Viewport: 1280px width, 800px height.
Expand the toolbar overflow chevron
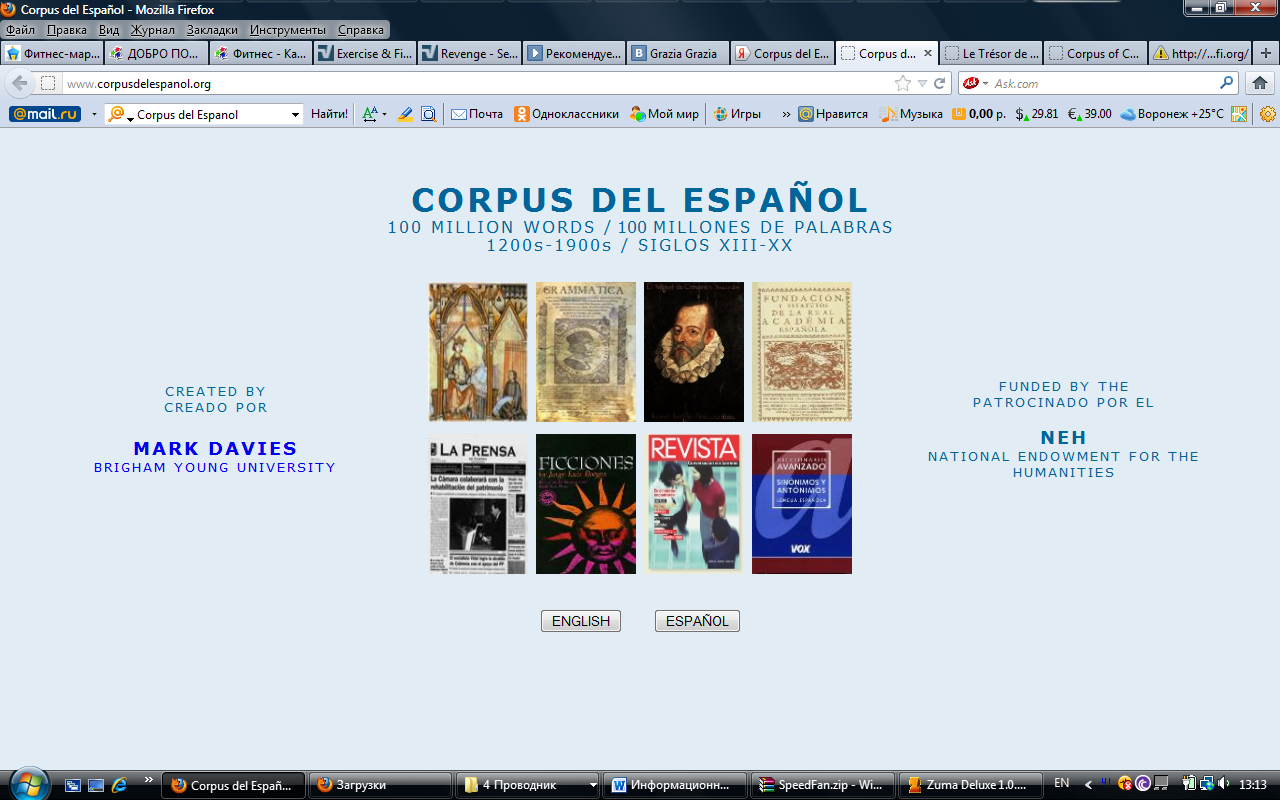click(x=786, y=114)
